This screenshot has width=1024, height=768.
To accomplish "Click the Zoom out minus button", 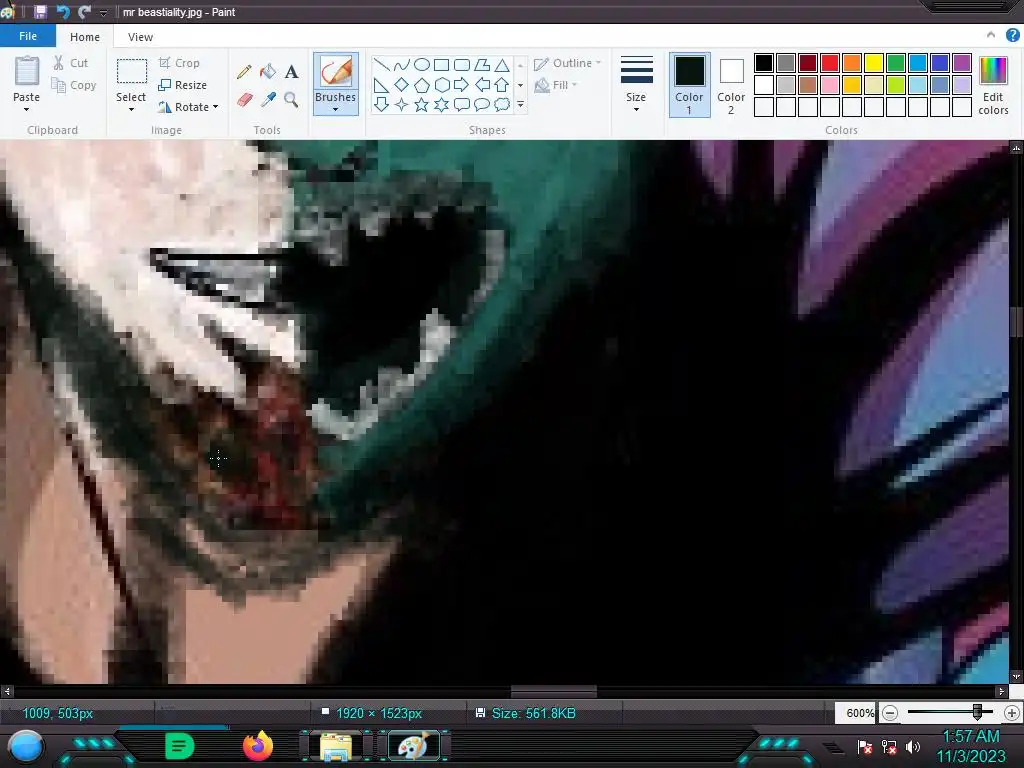I will pos(889,712).
